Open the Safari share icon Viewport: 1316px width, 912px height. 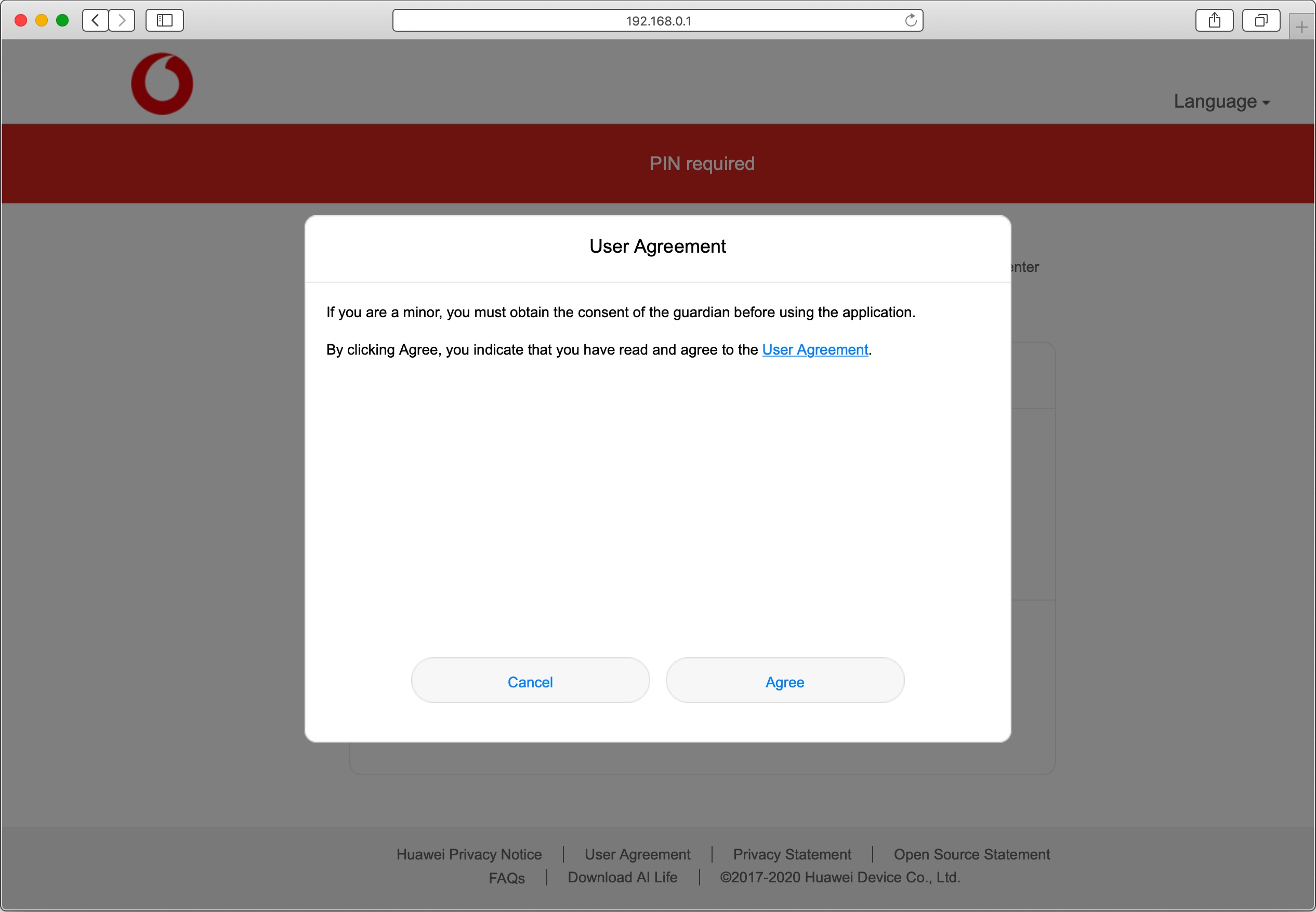click(1214, 21)
